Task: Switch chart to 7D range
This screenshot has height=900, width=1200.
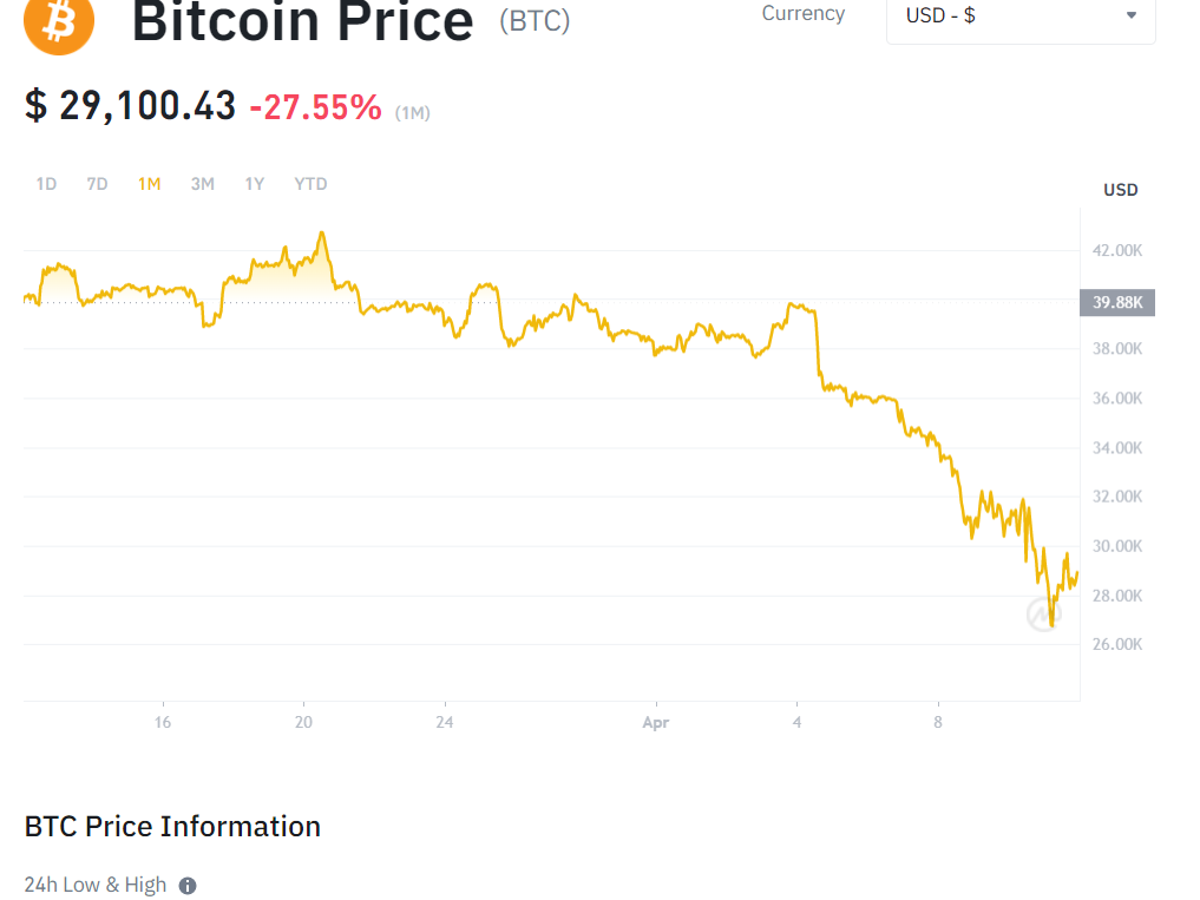Action: pyautogui.click(x=97, y=184)
